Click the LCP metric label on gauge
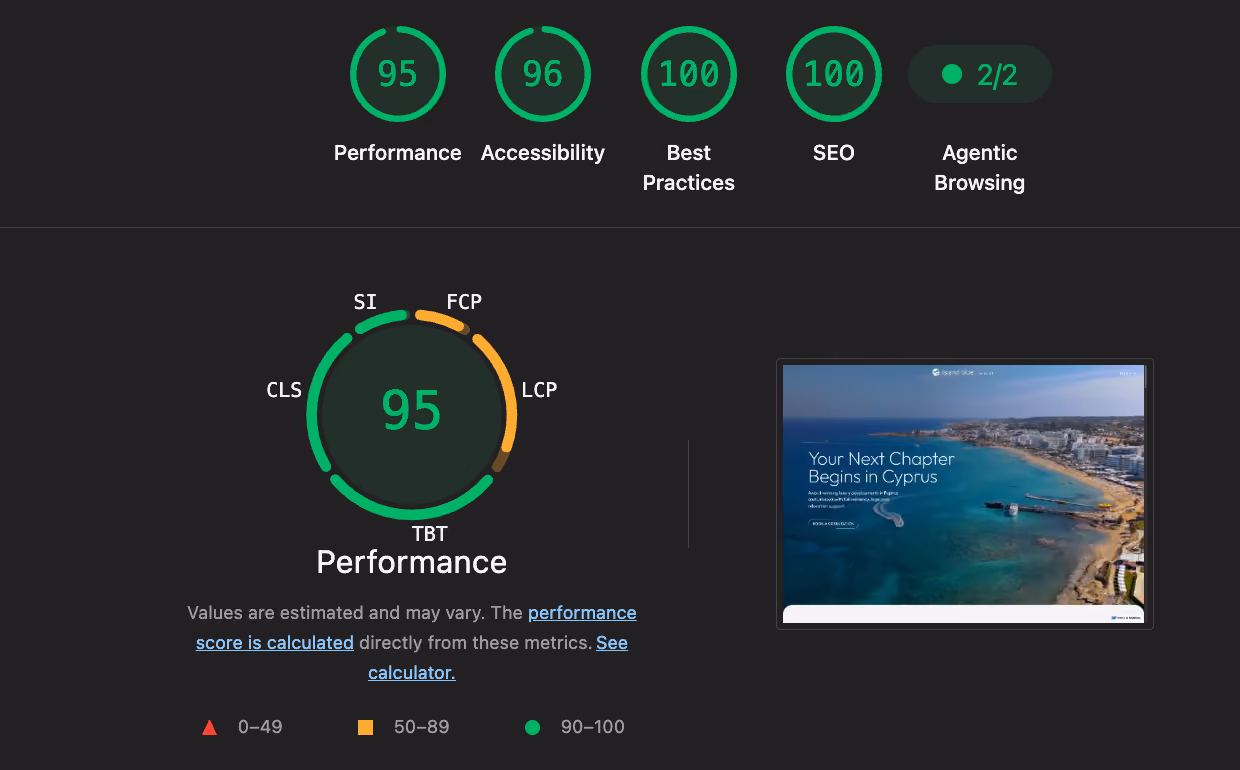1240x770 pixels. (x=539, y=390)
